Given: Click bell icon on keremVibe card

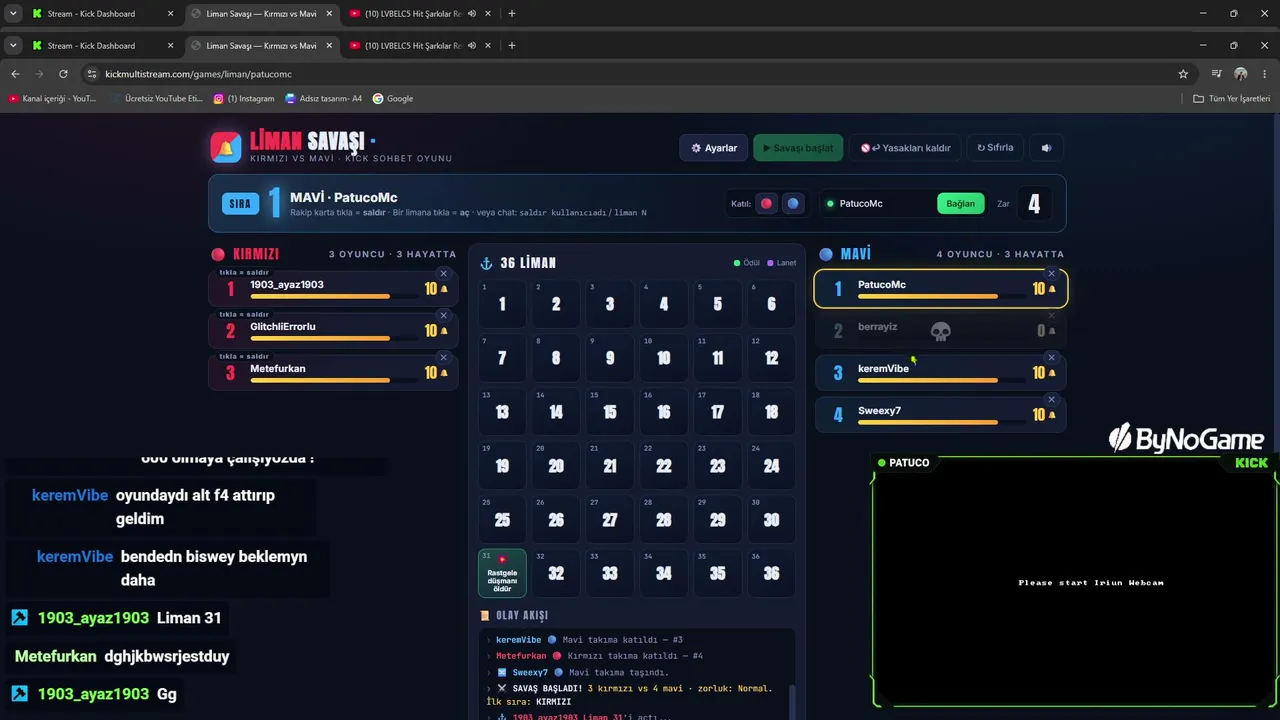Looking at the screenshot, I should pos(1051,373).
